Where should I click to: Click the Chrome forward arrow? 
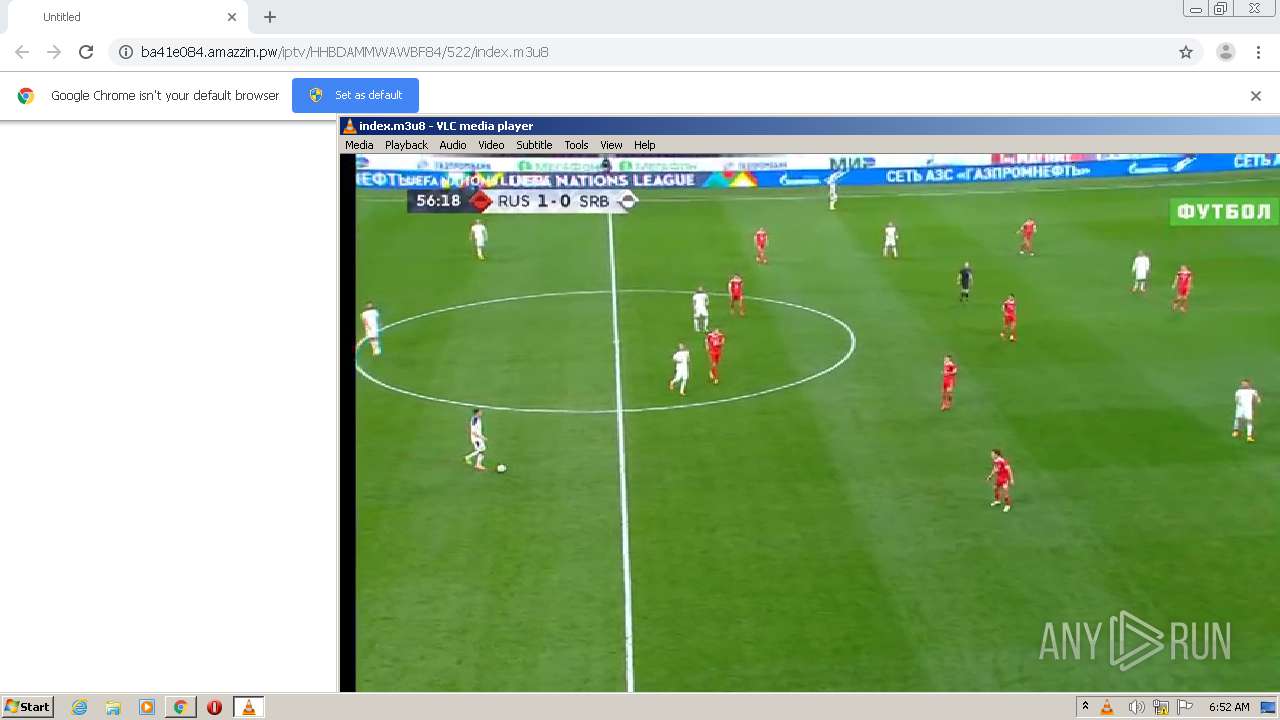click(54, 52)
